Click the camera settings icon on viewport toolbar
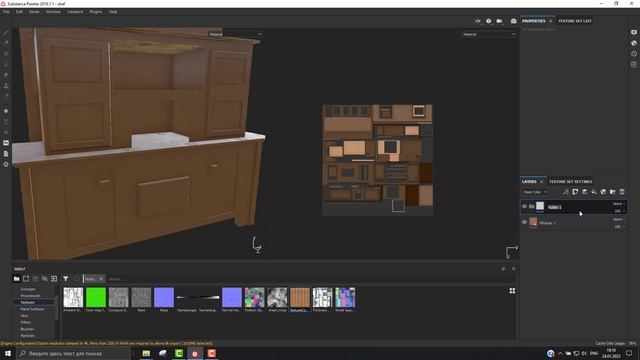Viewport: 640px width, 360px height. (x=500, y=21)
